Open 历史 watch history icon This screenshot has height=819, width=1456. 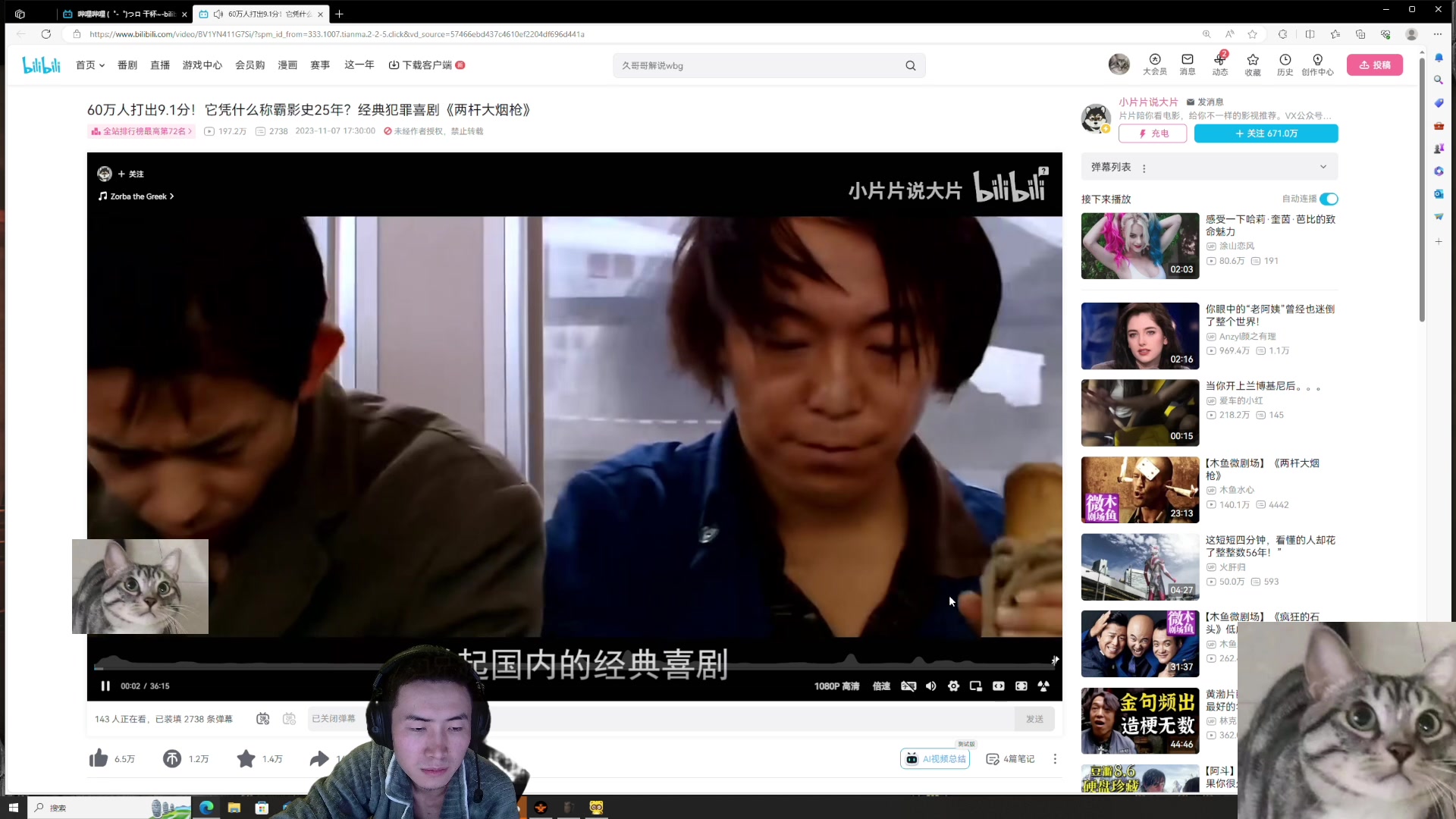pos(1285,64)
